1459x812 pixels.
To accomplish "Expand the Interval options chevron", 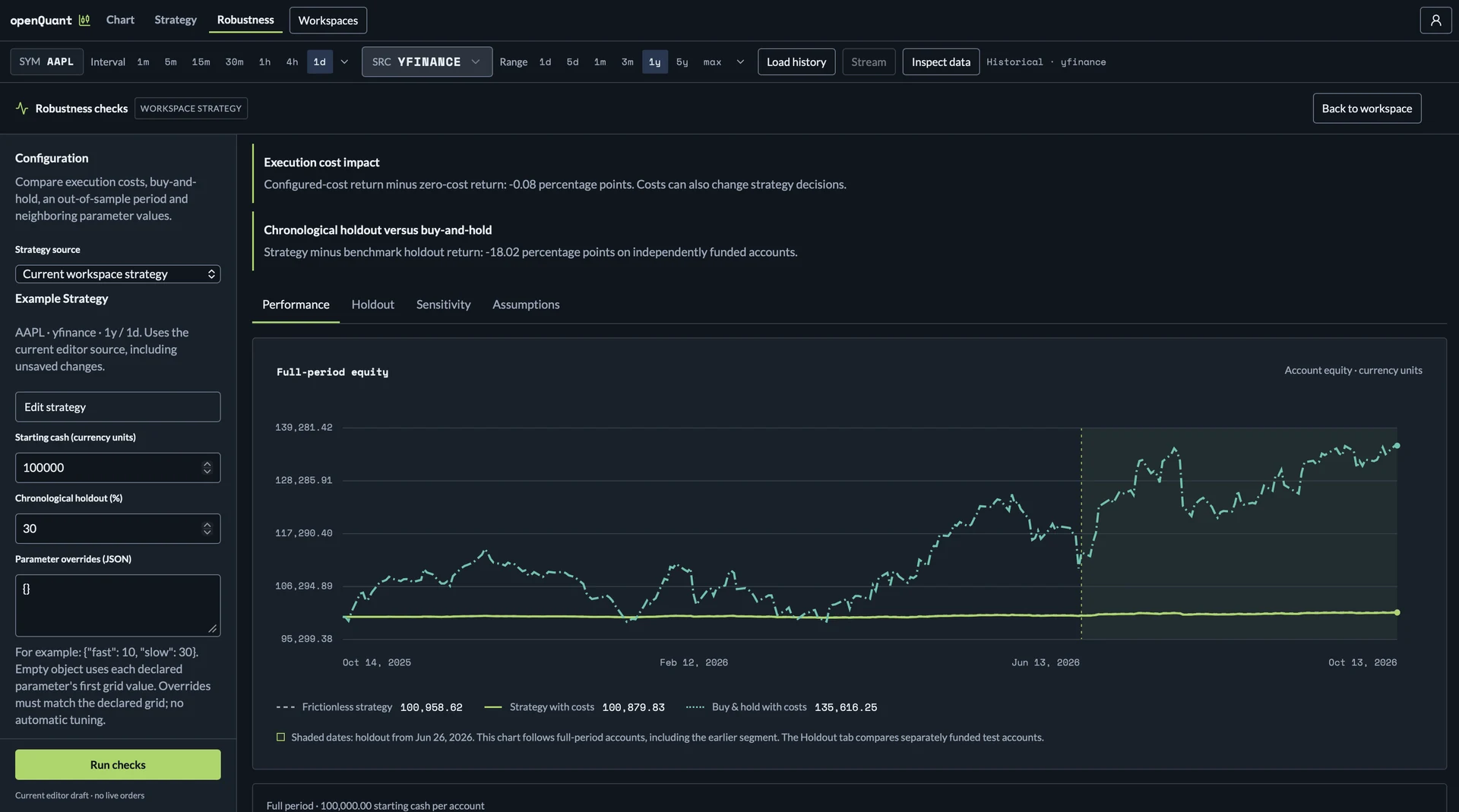I will 344,62.
